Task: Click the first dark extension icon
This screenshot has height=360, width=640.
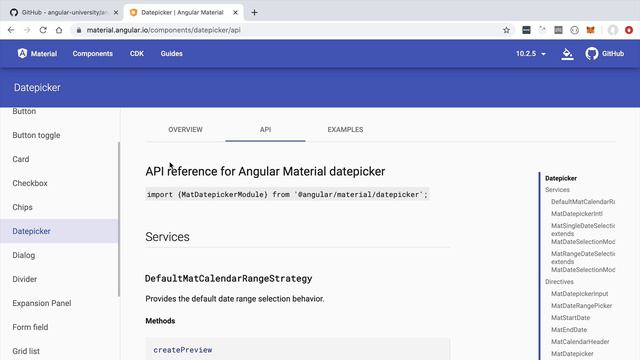Action: [527, 30]
